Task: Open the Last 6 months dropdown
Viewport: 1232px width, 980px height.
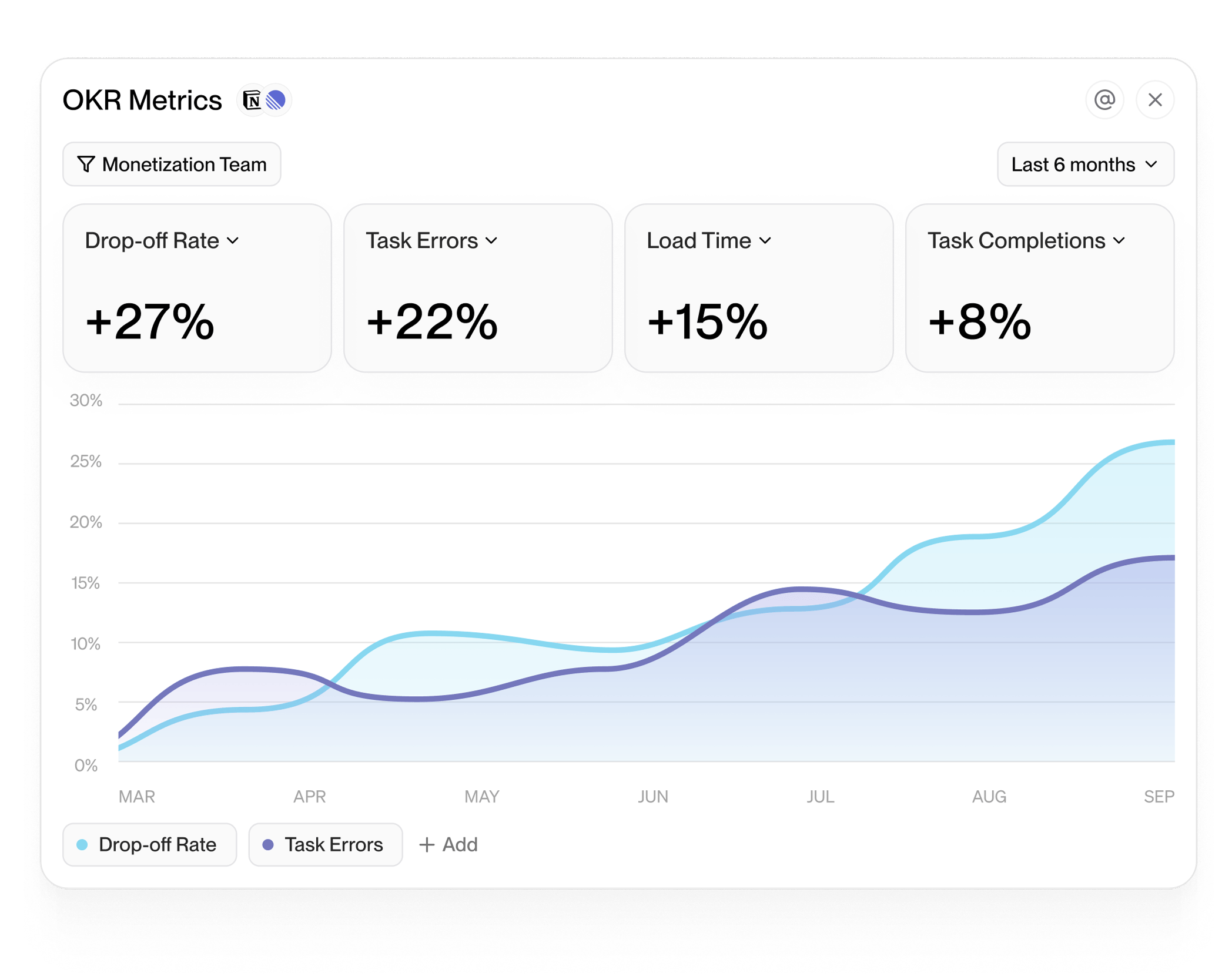Action: pos(1085,165)
